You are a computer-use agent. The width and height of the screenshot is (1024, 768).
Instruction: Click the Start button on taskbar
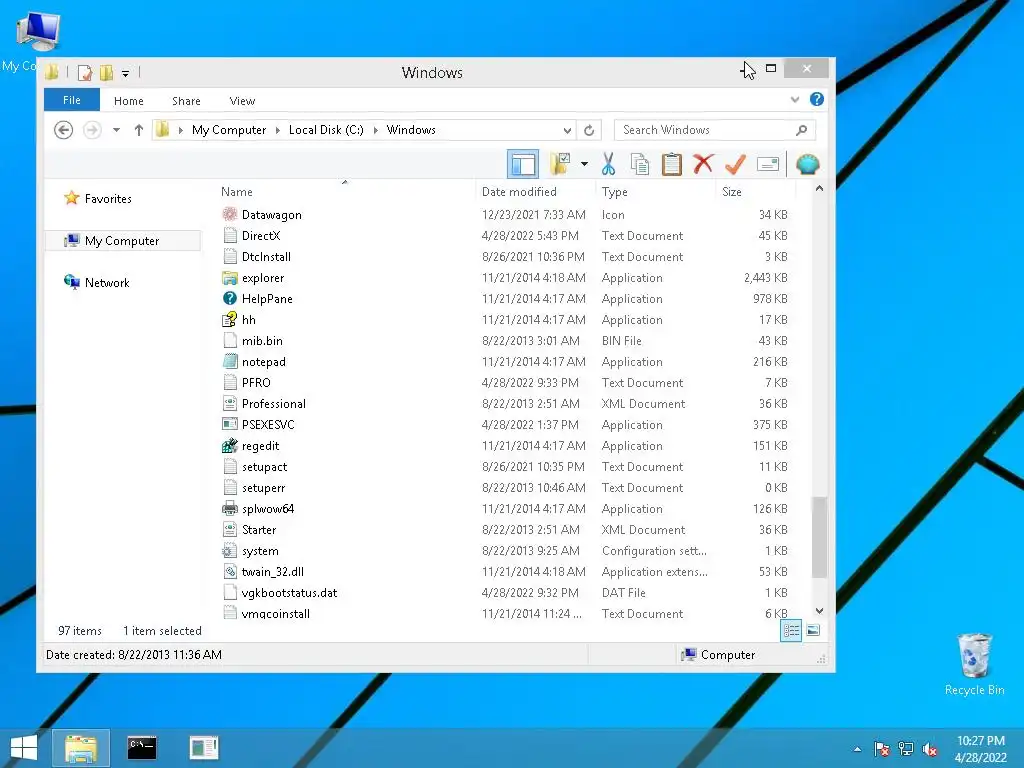coord(24,748)
